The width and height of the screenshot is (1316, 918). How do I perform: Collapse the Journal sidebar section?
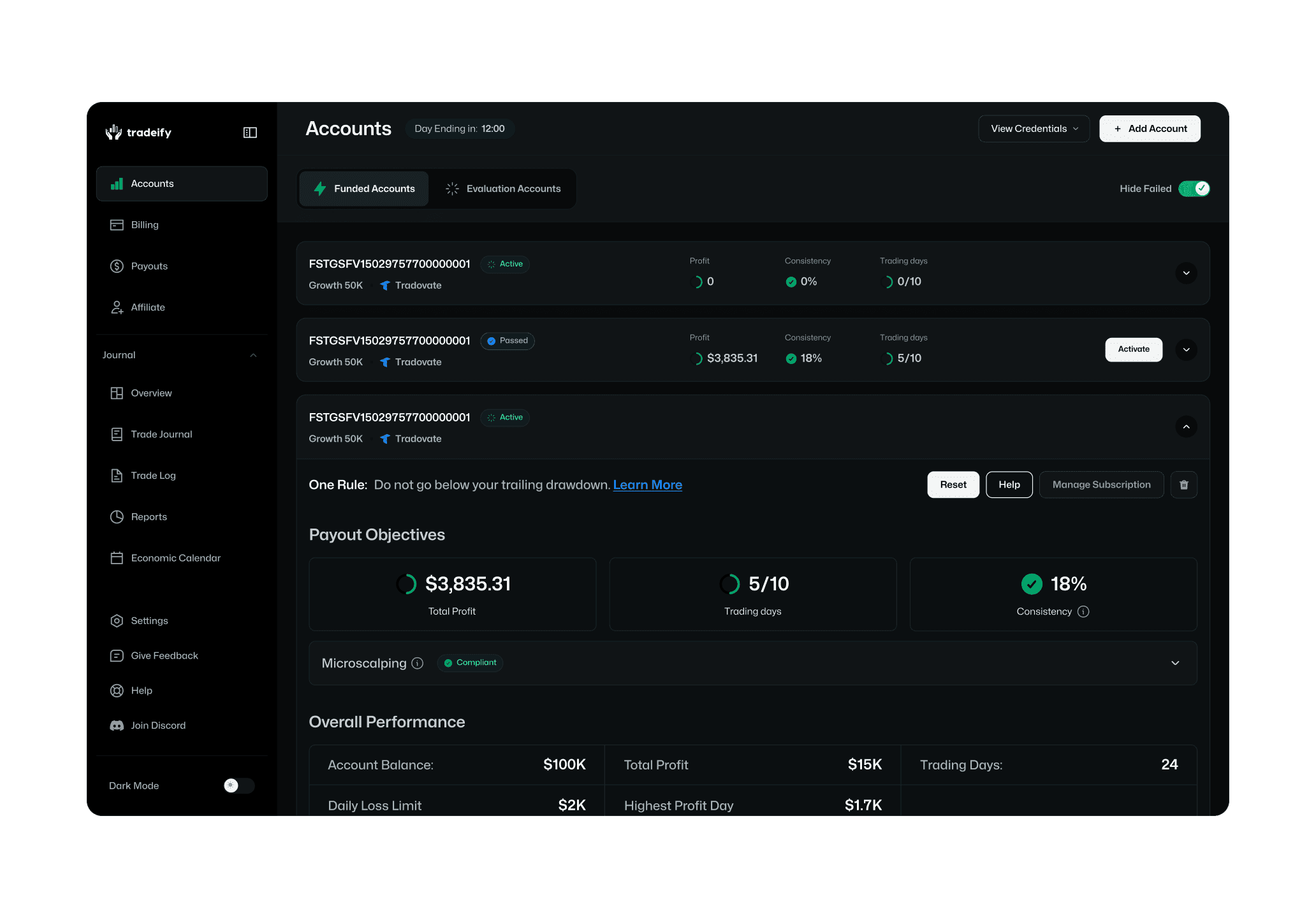[x=253, y=355]
